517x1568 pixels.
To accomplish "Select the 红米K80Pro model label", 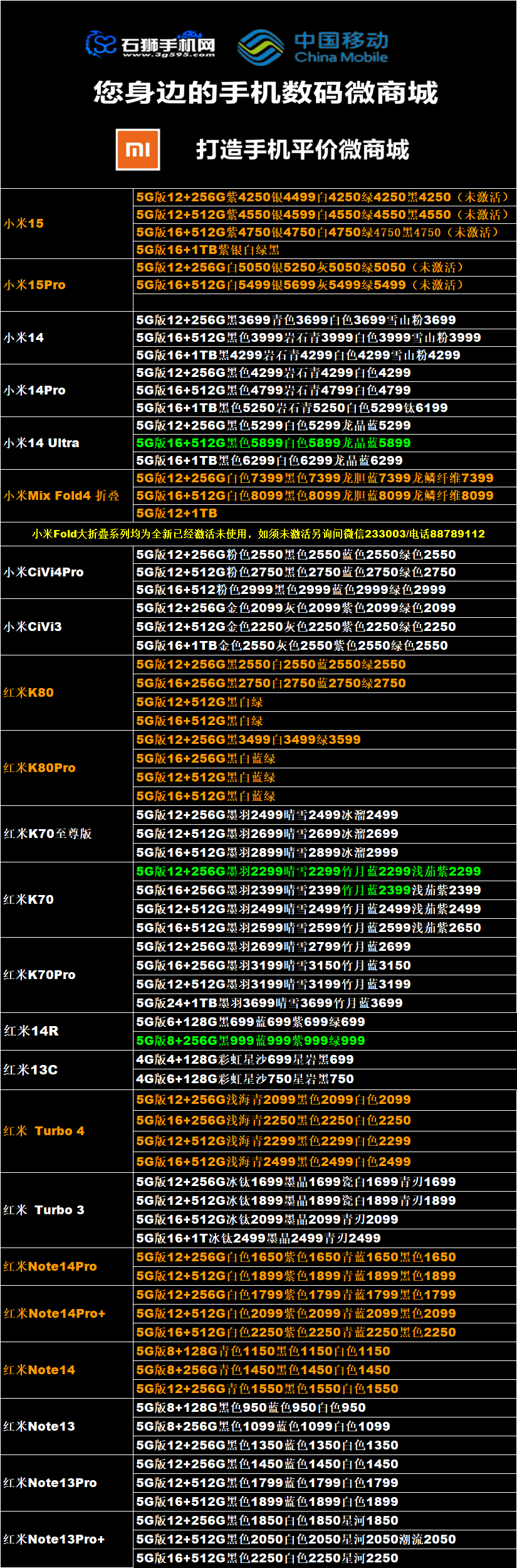I will pos(39,768).
